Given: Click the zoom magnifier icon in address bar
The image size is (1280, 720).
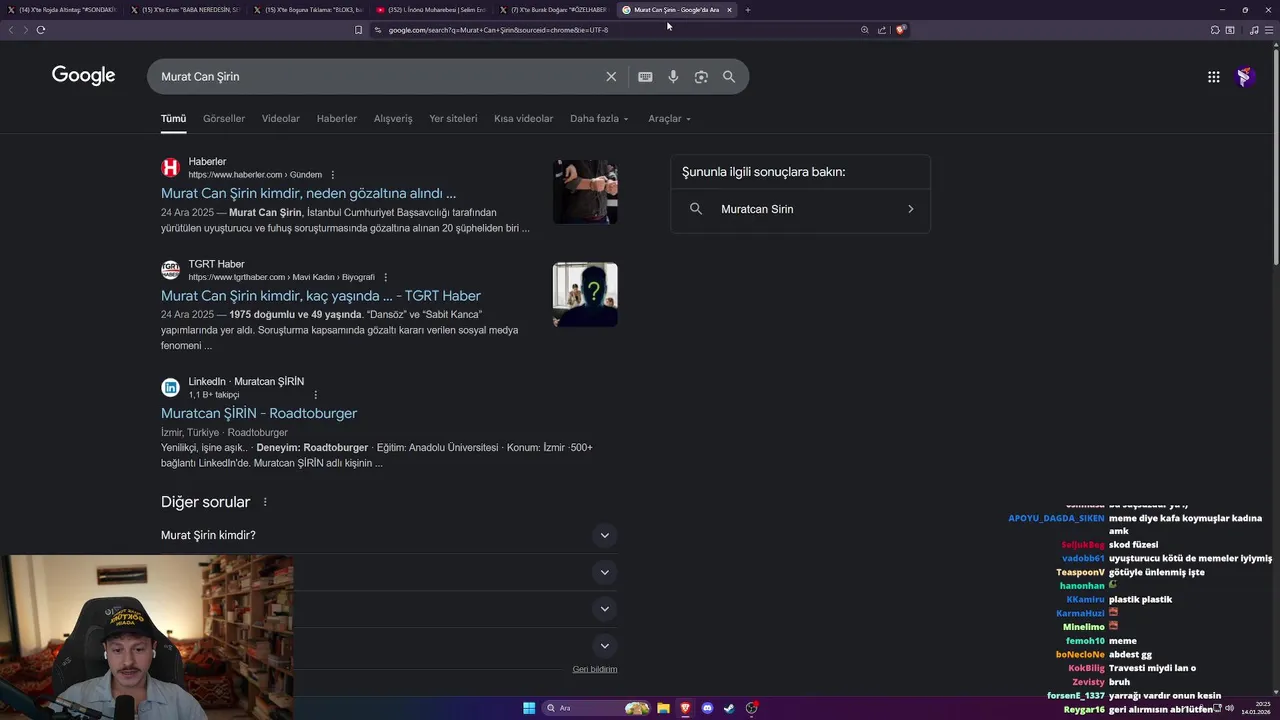Looking at the screenshot, I should pos(865,30).
